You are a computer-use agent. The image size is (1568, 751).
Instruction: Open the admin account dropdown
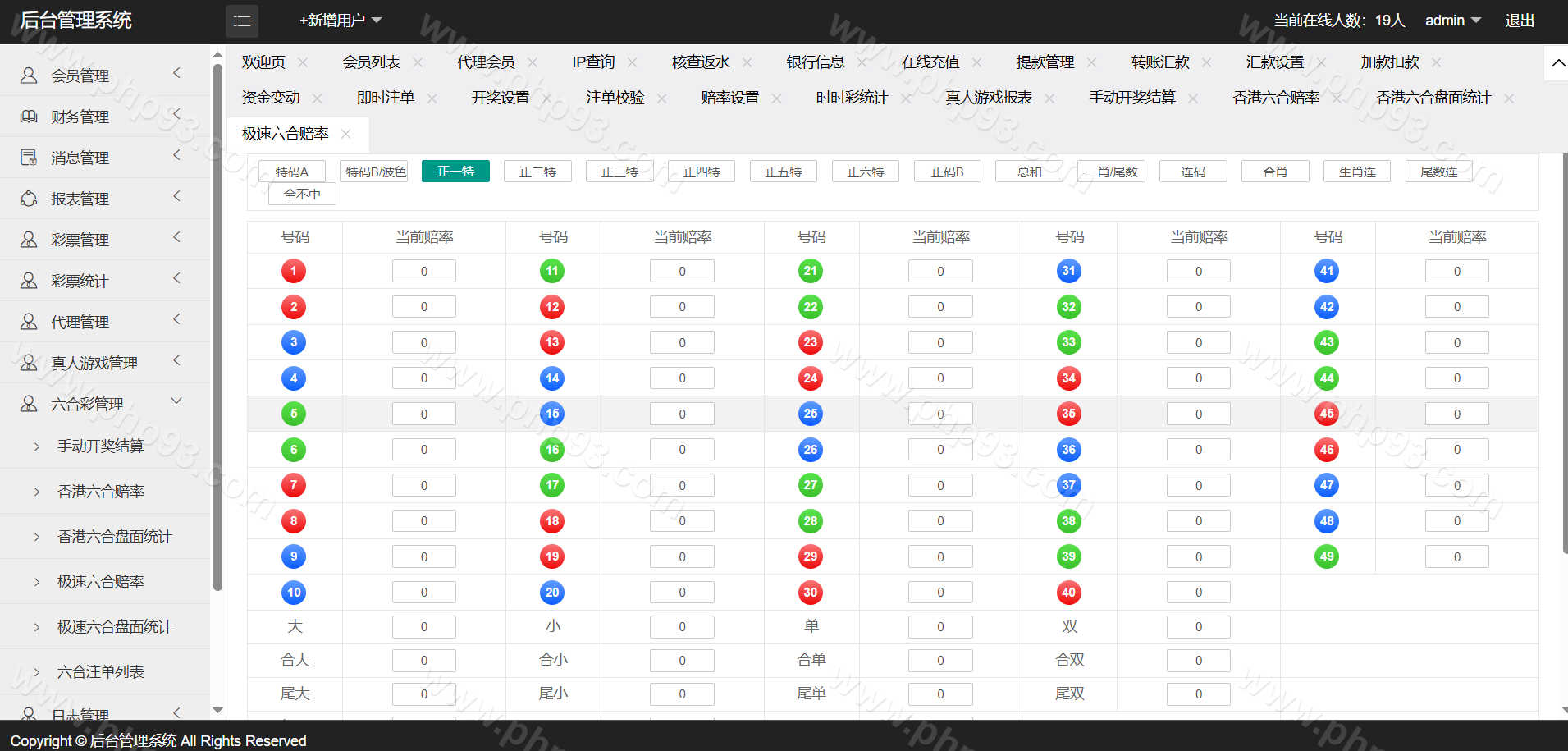click(x=1451, y=21)
